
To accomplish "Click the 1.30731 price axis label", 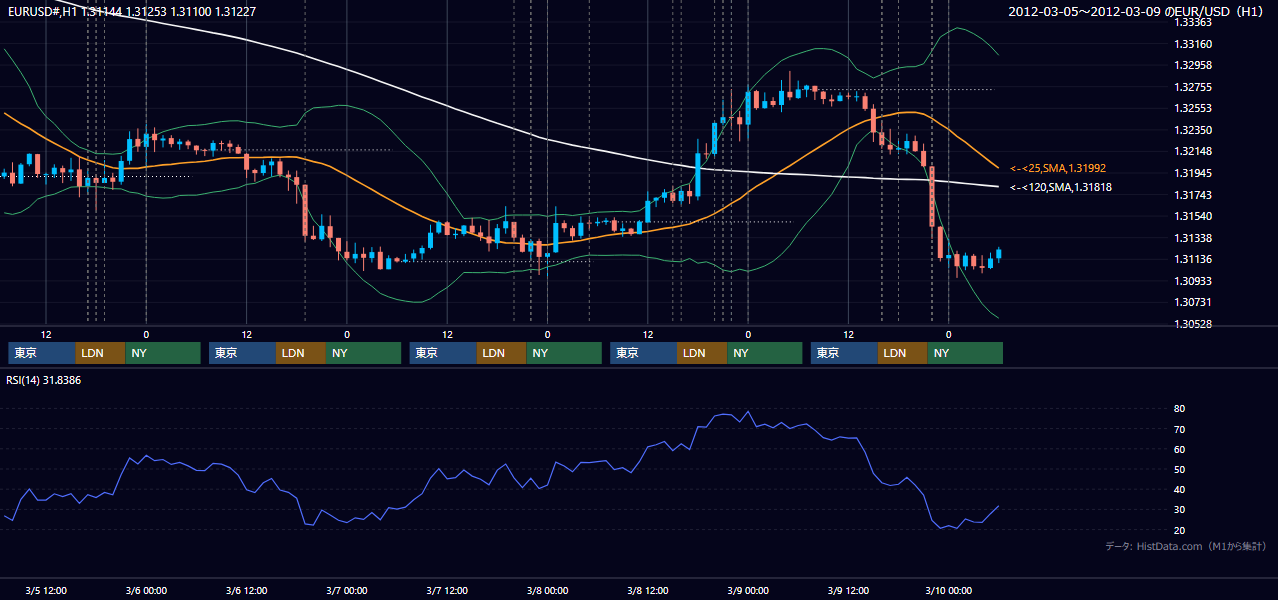I will (1193, 302).
